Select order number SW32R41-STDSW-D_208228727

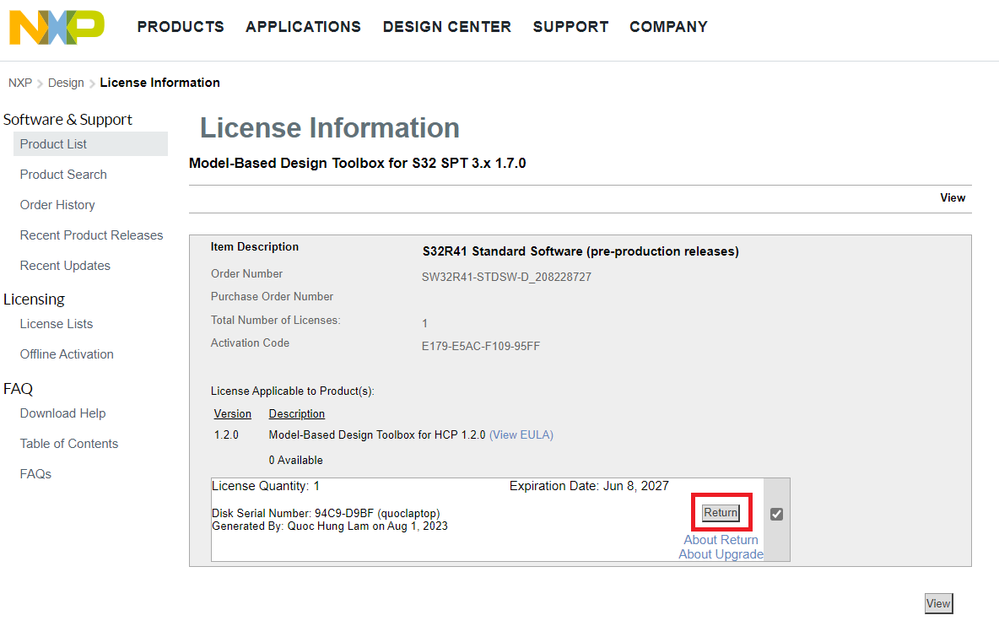(507, 277)
